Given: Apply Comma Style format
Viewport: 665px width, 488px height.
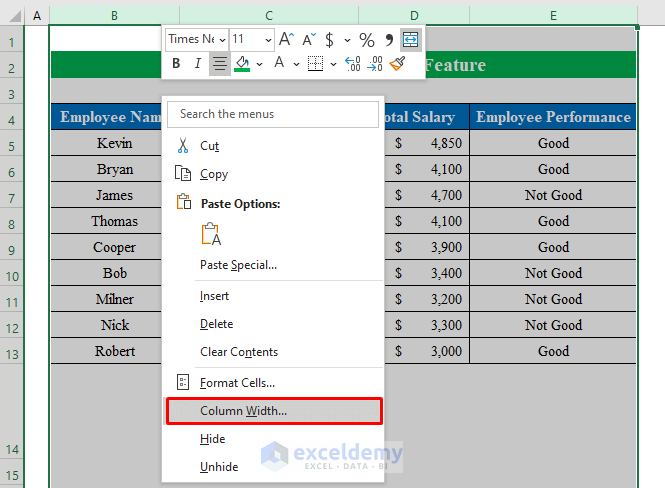Looking at the screenshot, I should (389, 40).
